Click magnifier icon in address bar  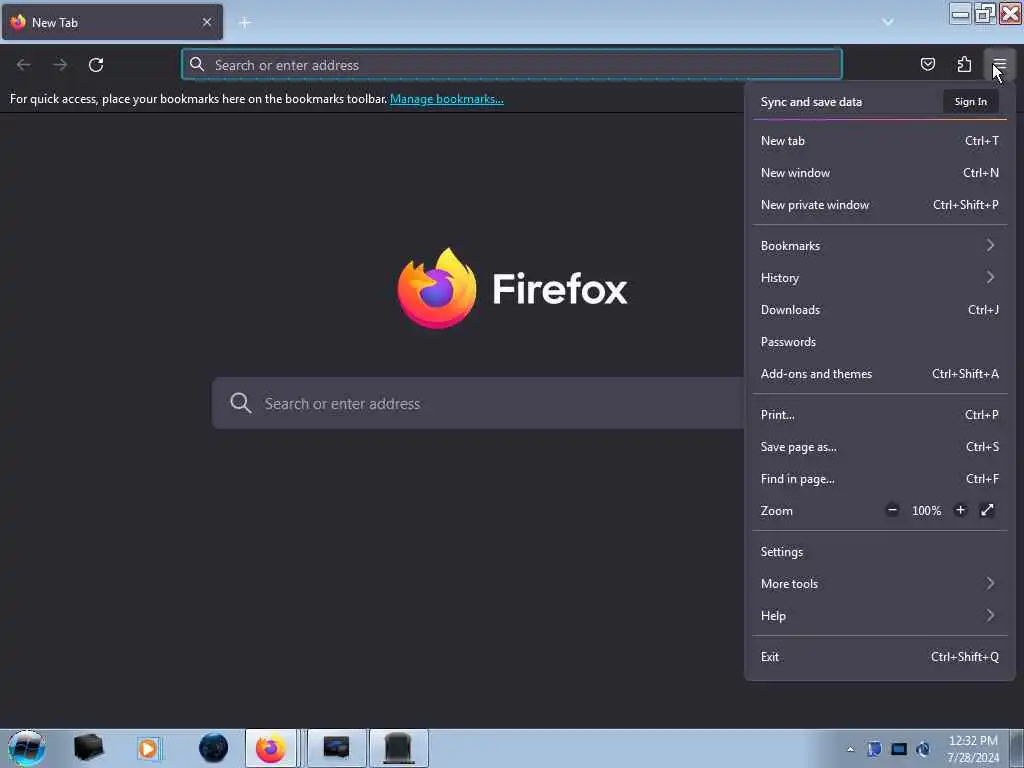click(x=197, y=64)
